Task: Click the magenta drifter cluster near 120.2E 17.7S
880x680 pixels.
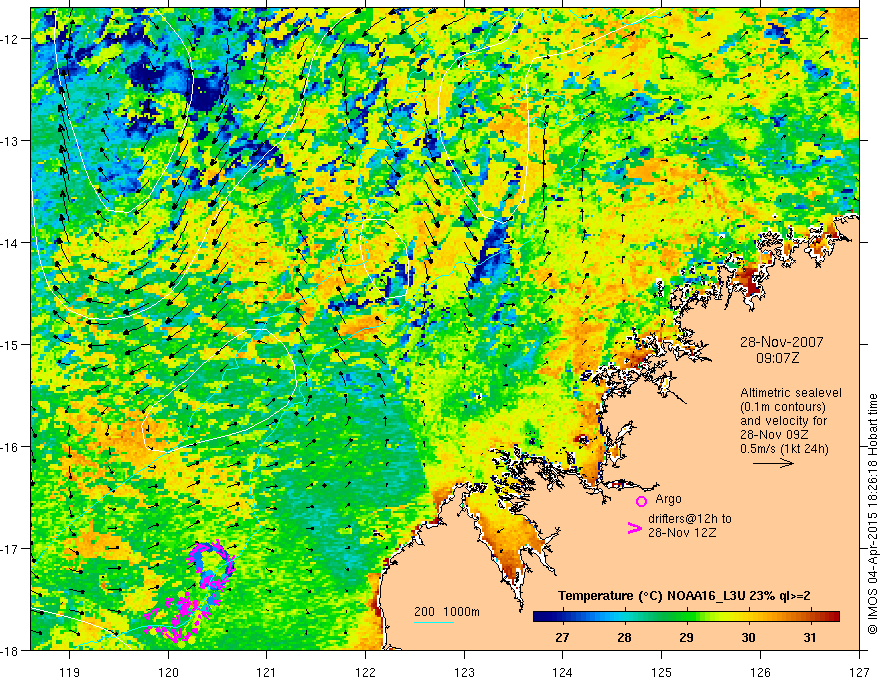Action: pos(178,619)
